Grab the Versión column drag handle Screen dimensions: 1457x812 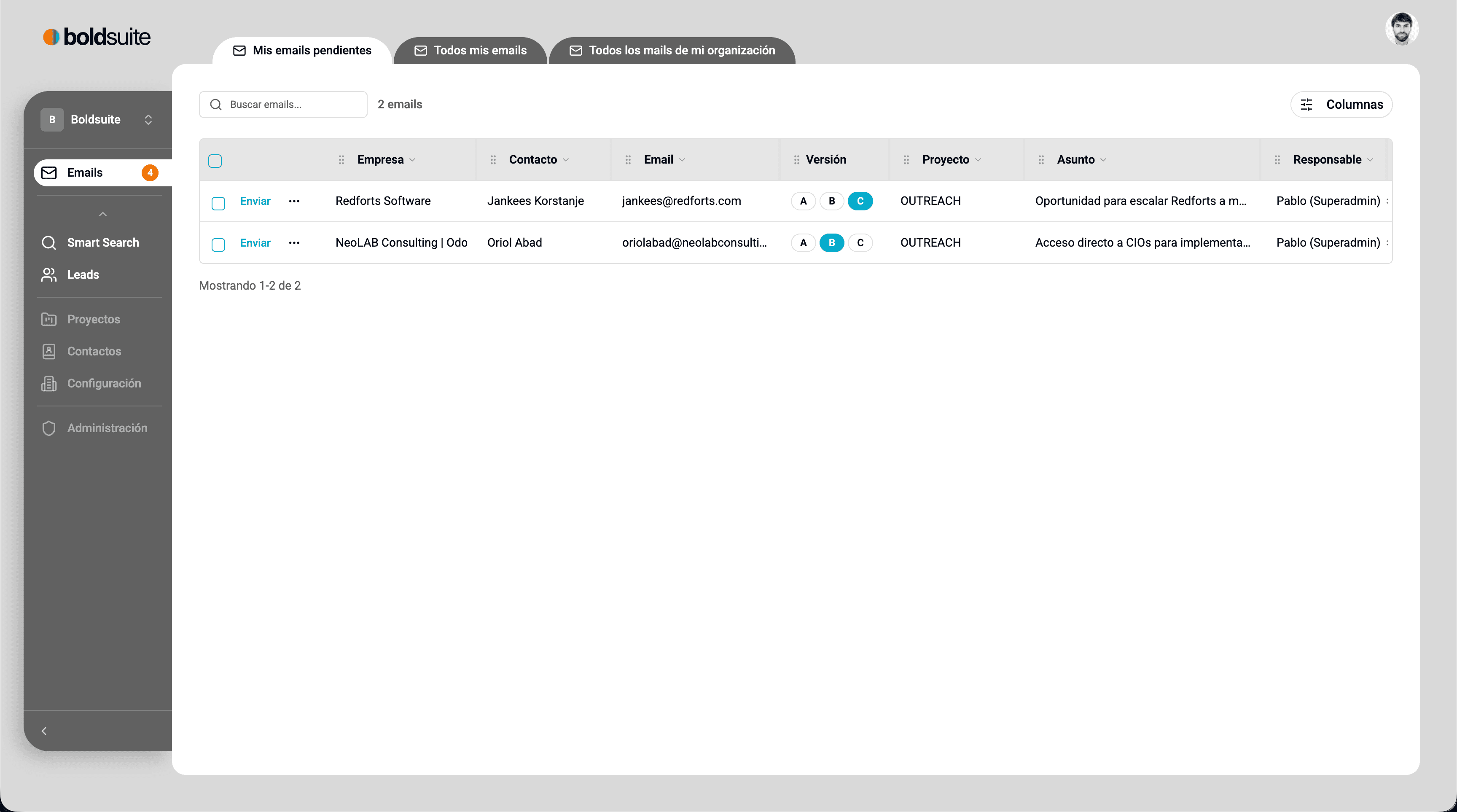(796, 160)
